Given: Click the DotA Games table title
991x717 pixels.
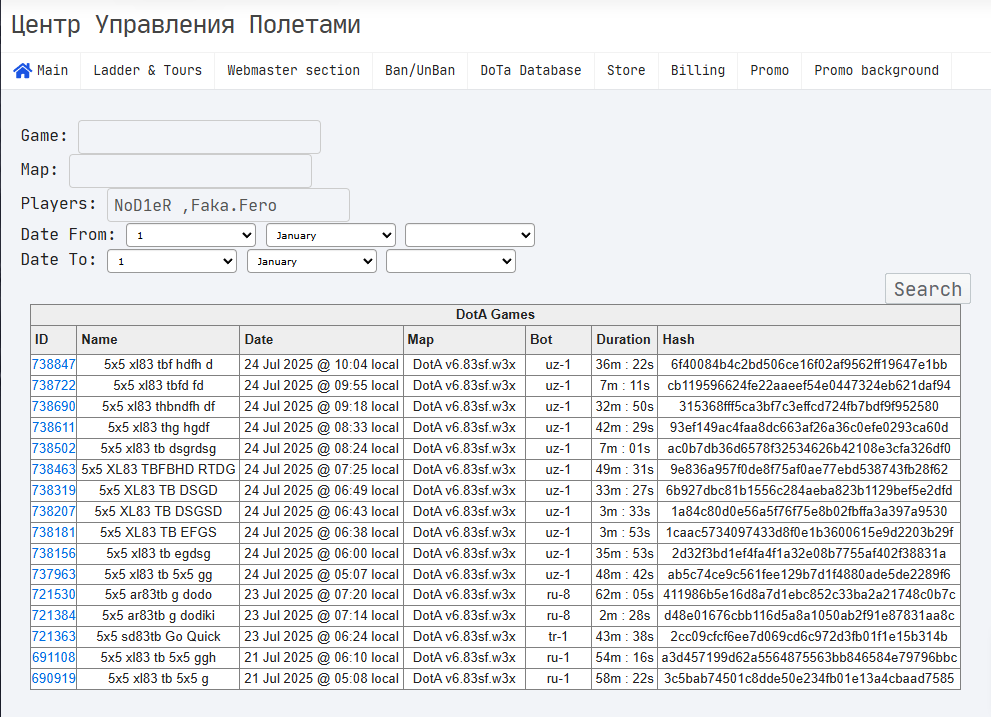Looking at the screenshot, I should tap(496, 315).
